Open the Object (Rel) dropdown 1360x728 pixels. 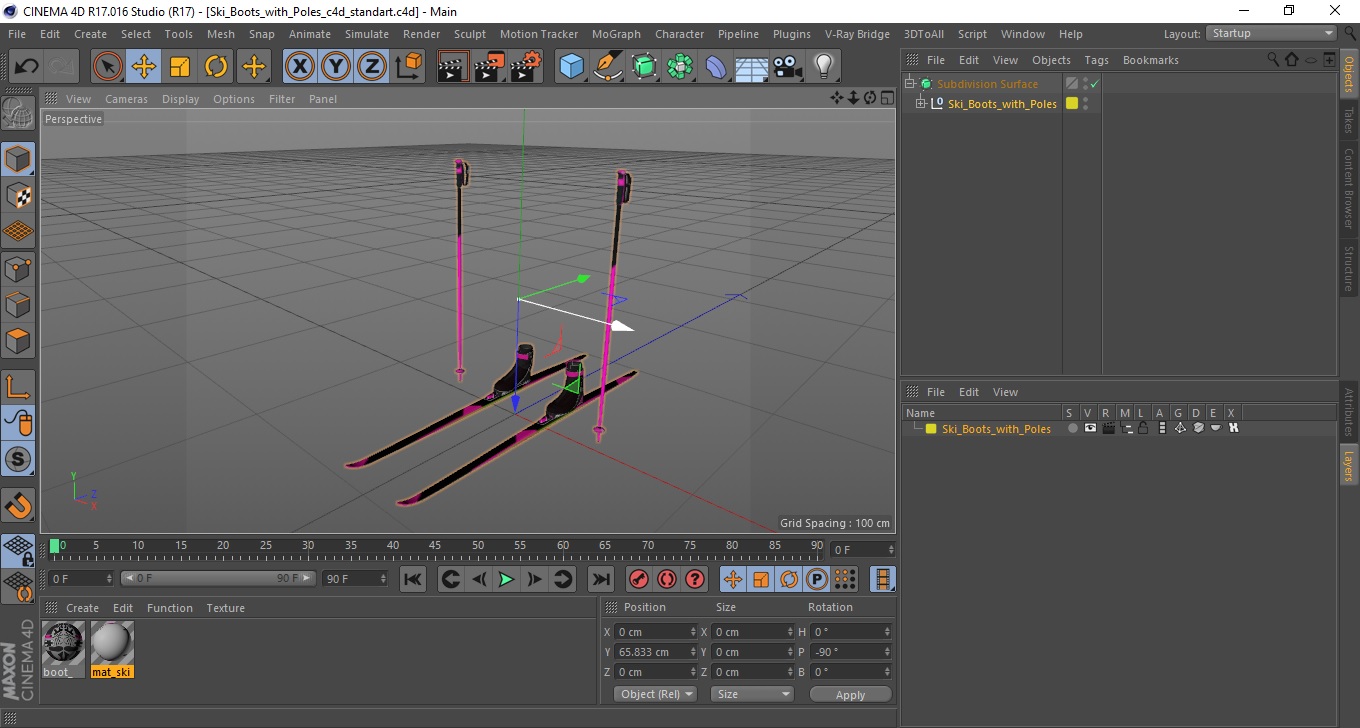[655, 694]
